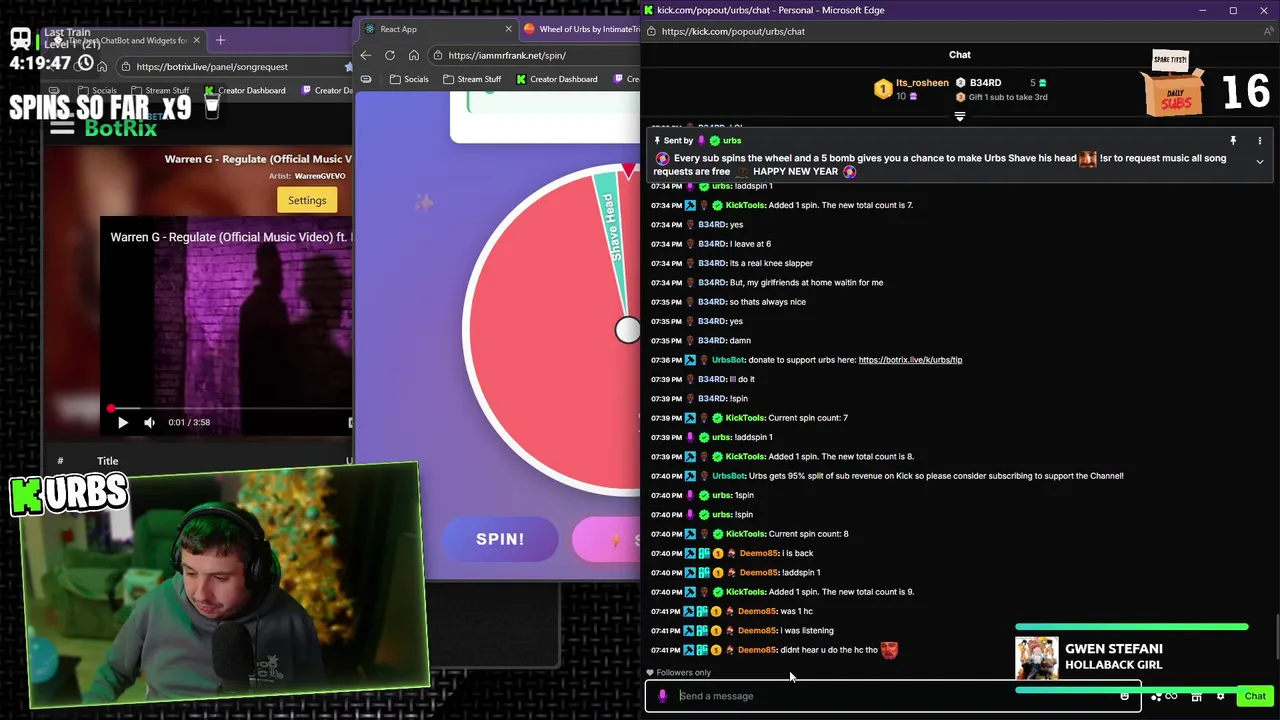Open the chat shop icon

click(x=1196, y=696)
